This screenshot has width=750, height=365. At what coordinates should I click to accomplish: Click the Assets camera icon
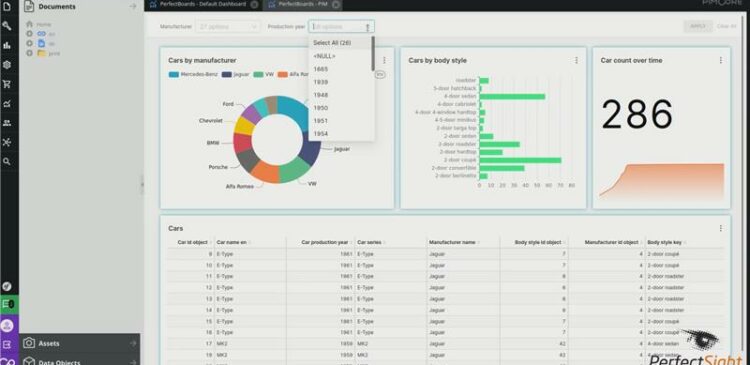coord(29,343)
